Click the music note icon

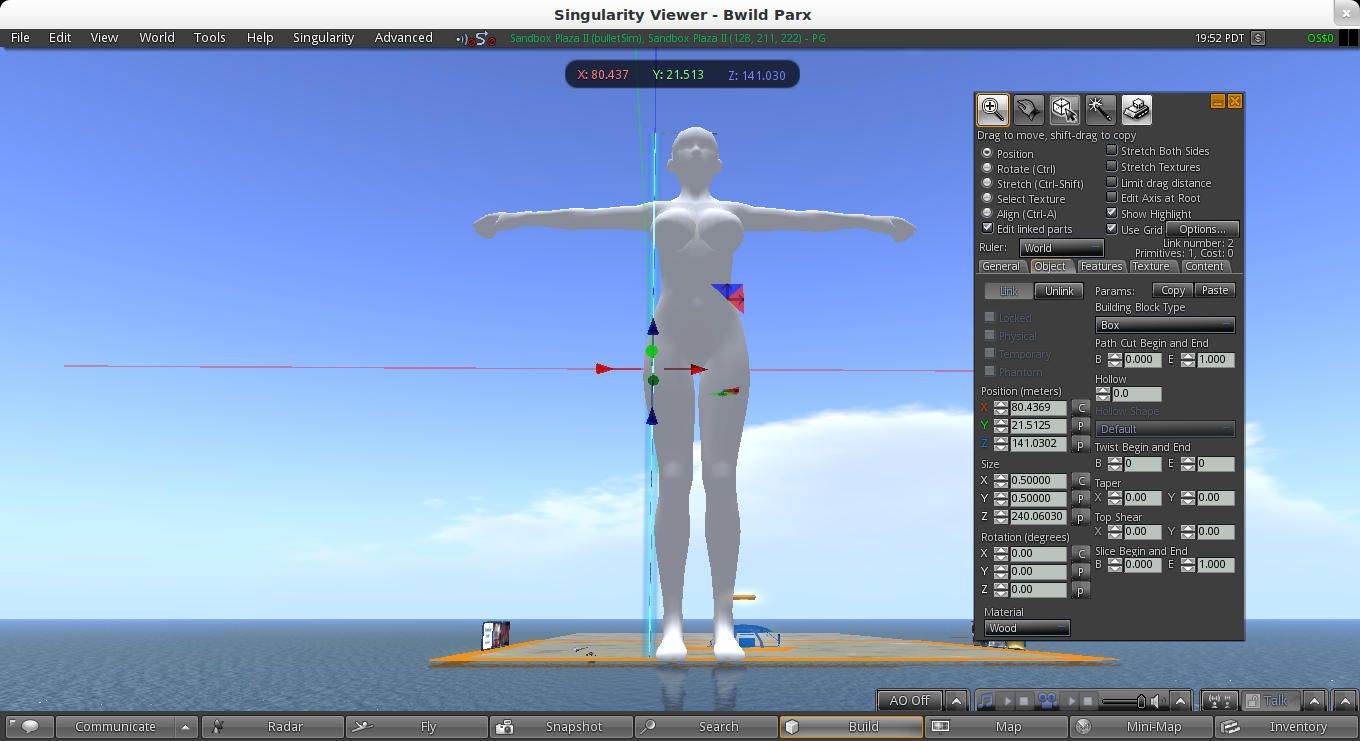986,701
